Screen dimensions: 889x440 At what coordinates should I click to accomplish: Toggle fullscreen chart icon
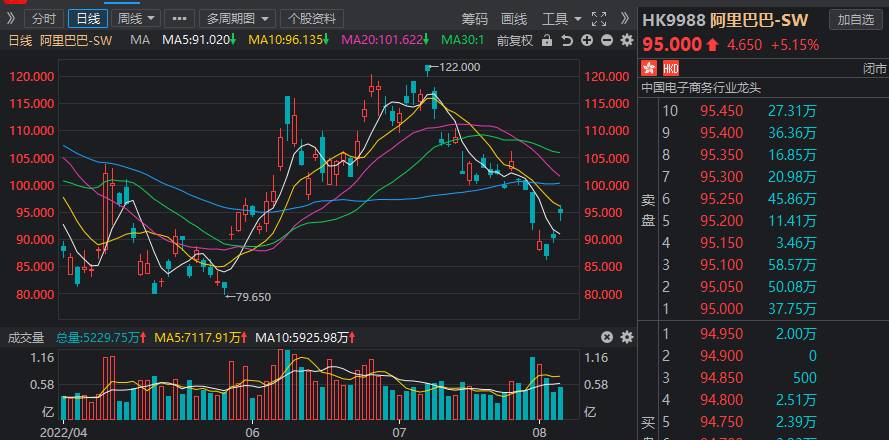pyautogui.click(x=599, y=19)
